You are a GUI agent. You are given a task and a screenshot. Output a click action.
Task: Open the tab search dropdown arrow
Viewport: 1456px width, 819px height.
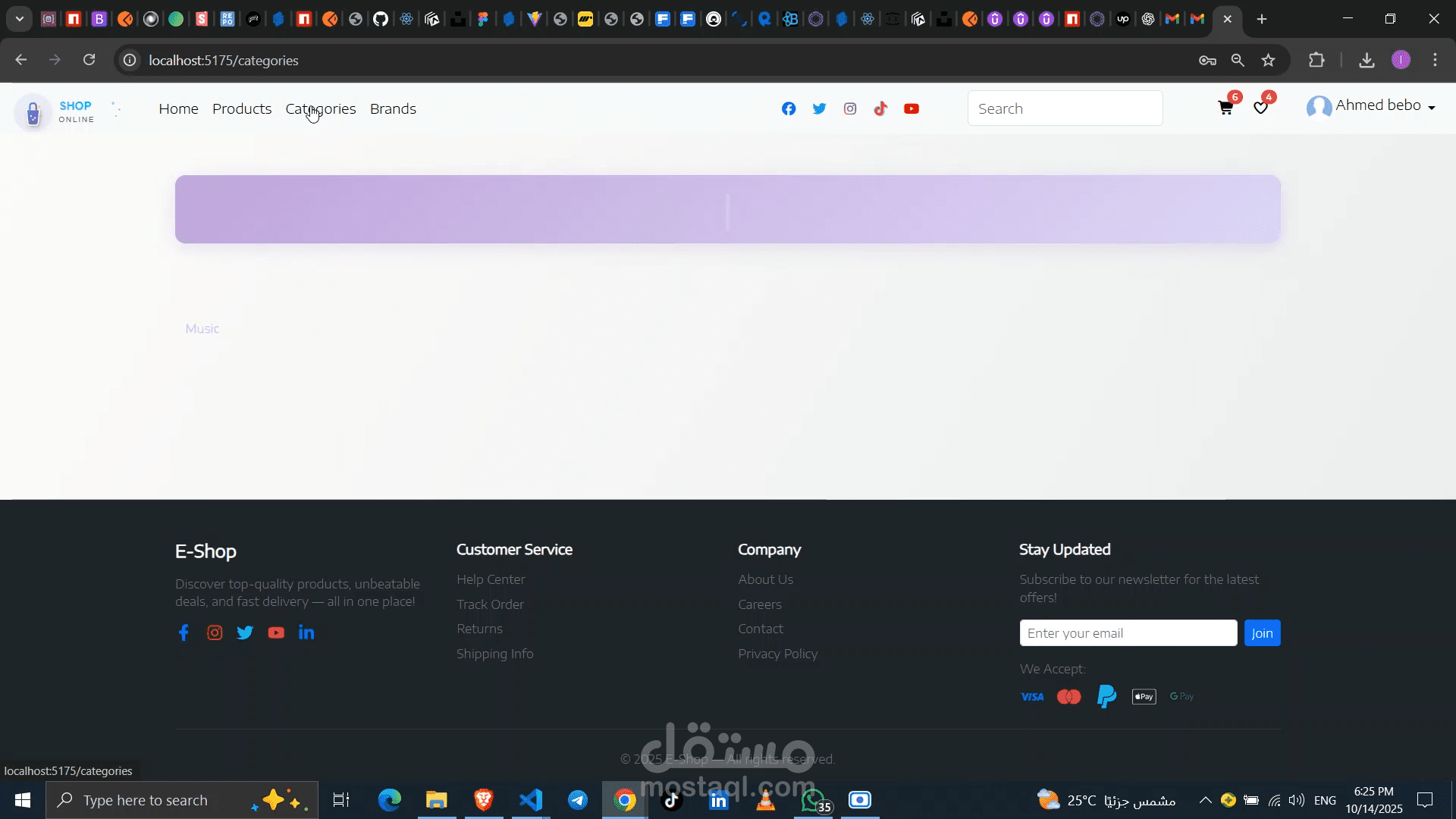point(19,19)
